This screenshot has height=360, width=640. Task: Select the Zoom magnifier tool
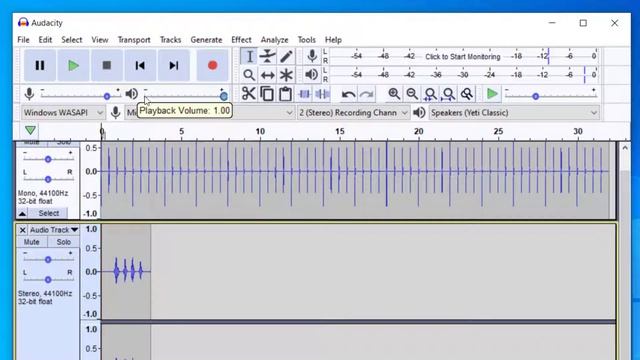click(249, 75)
